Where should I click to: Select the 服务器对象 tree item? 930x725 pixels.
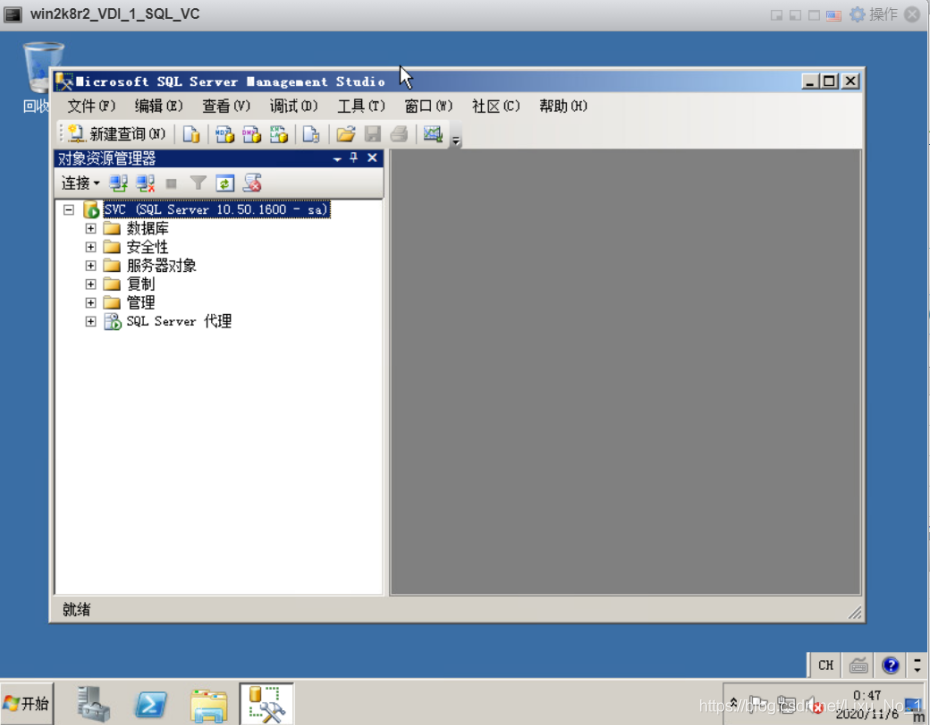click(161, 265)
